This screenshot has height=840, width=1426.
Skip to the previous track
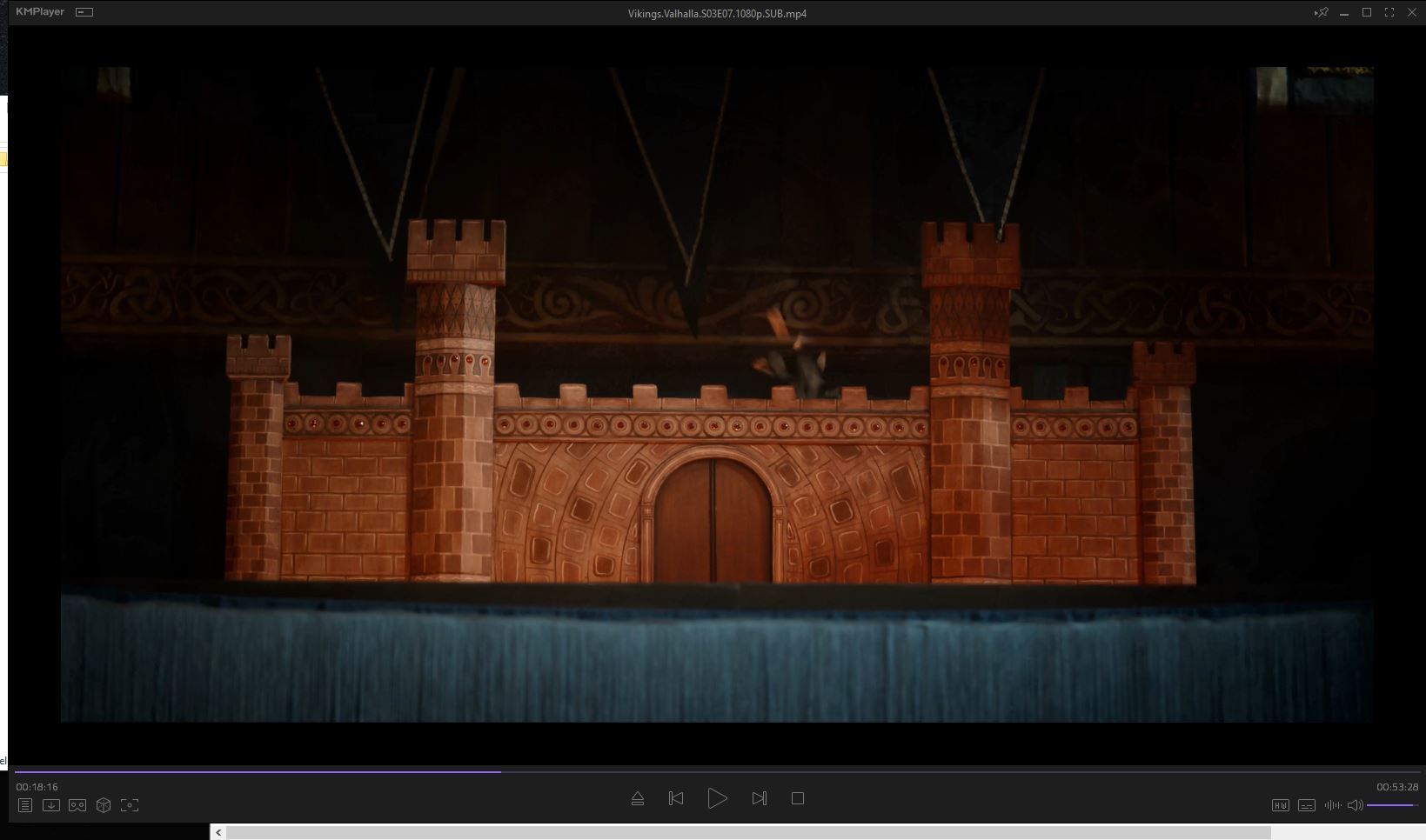(x=676, y=798)
